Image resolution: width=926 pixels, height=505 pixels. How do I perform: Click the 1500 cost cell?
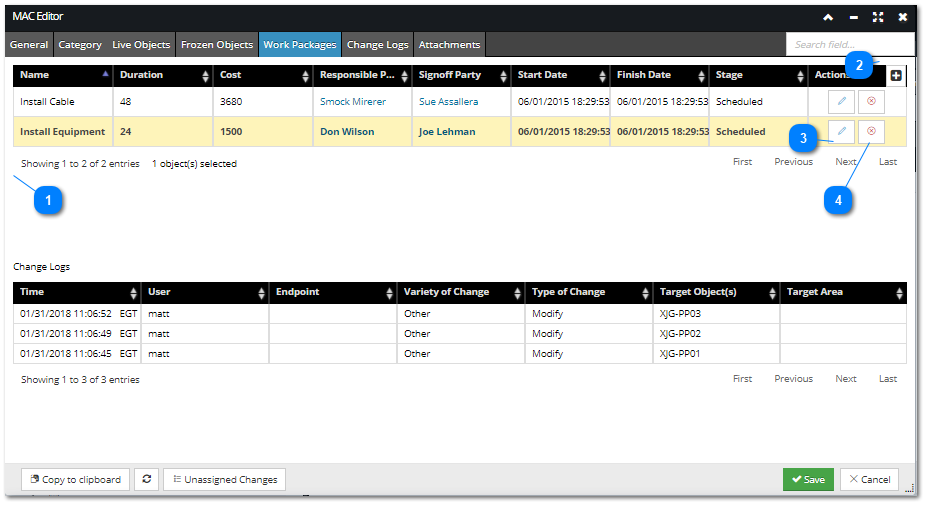click(x=263, y=132)
